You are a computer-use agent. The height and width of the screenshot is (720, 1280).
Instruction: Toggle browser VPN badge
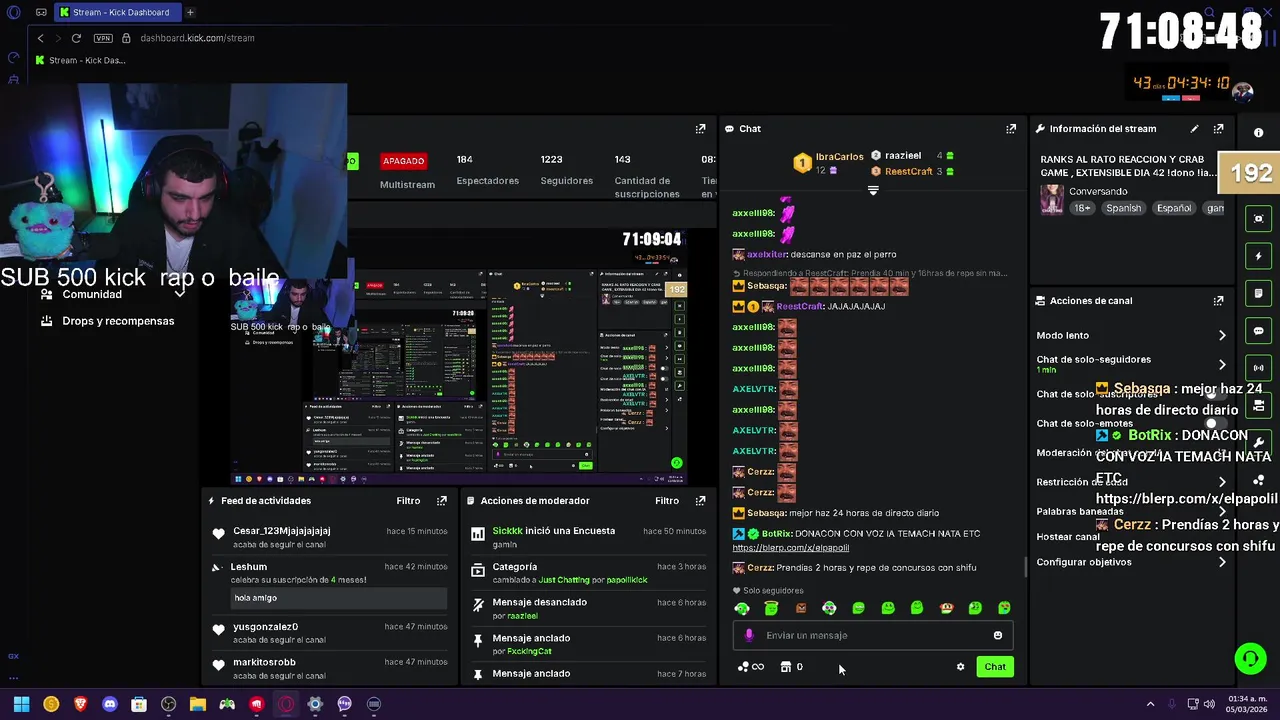click(x=103, y=38)
